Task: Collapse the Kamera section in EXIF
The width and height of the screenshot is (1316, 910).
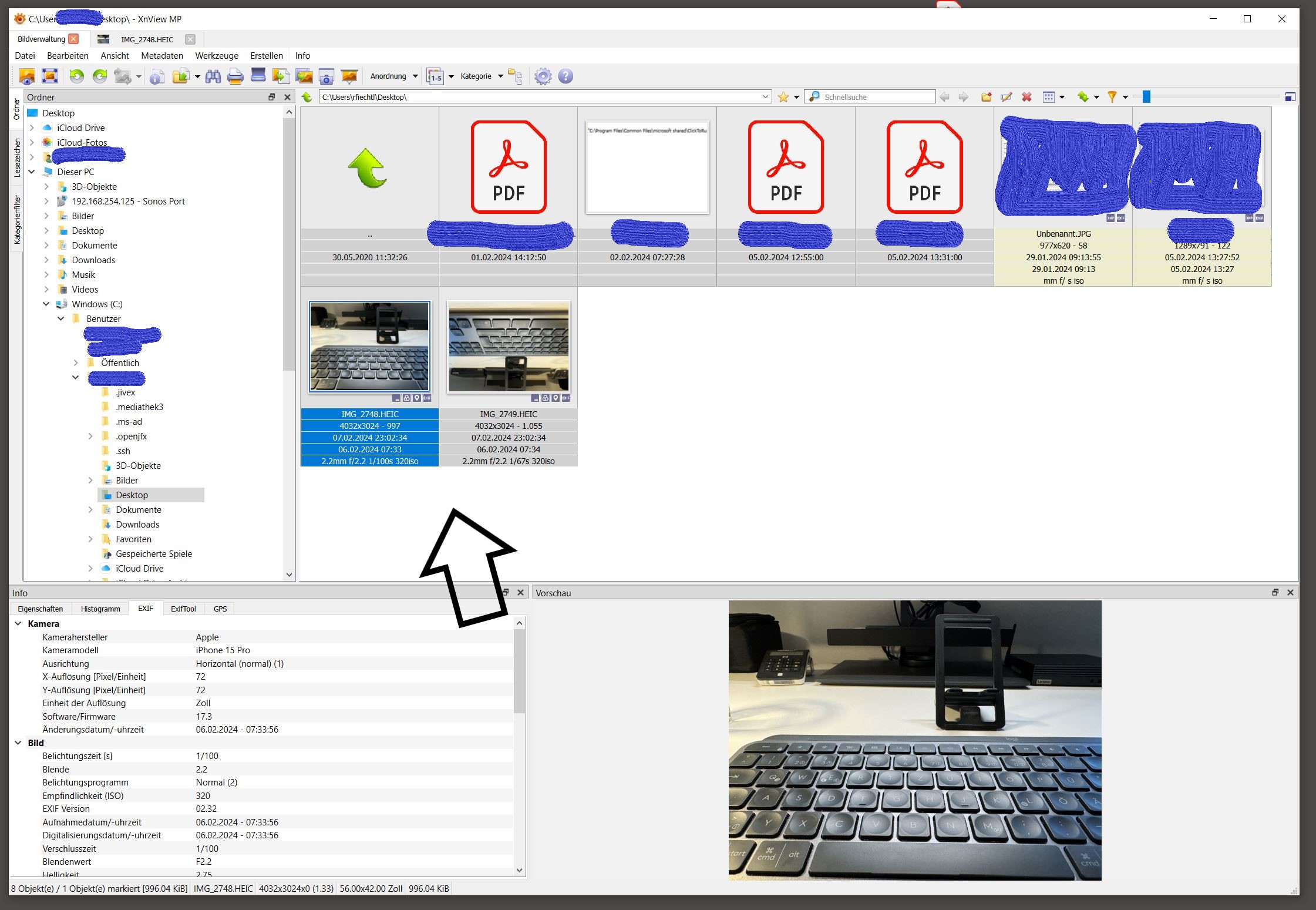Action: [18, 624]
